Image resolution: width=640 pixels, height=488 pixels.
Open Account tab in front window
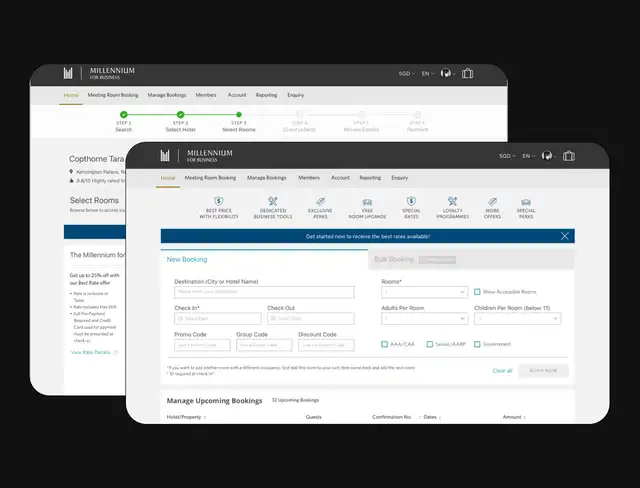340,178
